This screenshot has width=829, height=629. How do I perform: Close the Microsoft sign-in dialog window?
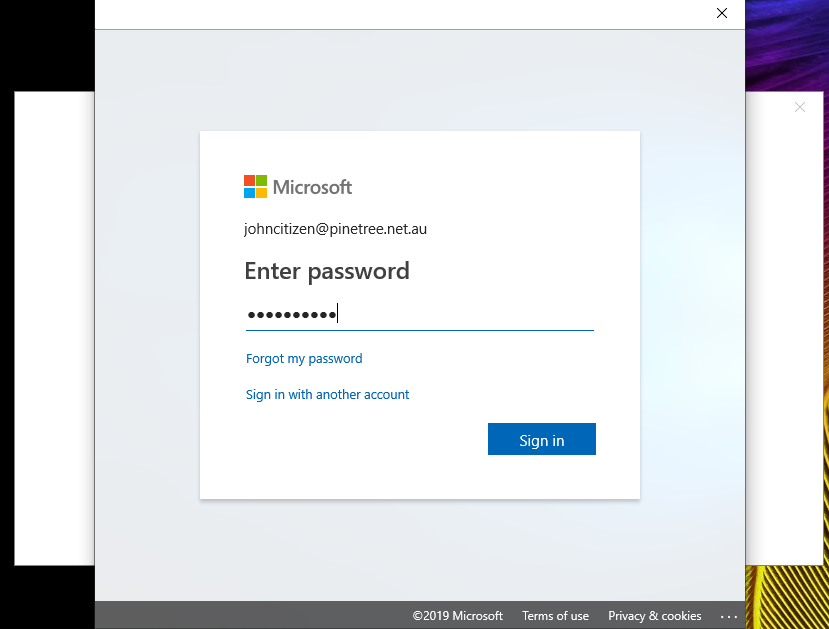pos(722,13)
